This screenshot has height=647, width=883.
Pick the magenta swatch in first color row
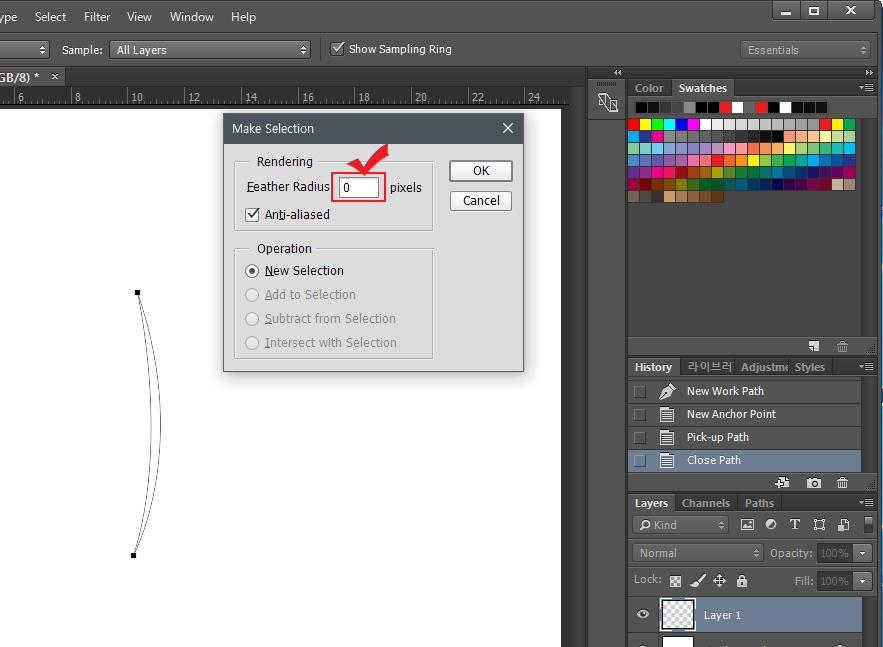tap(693, 124)
